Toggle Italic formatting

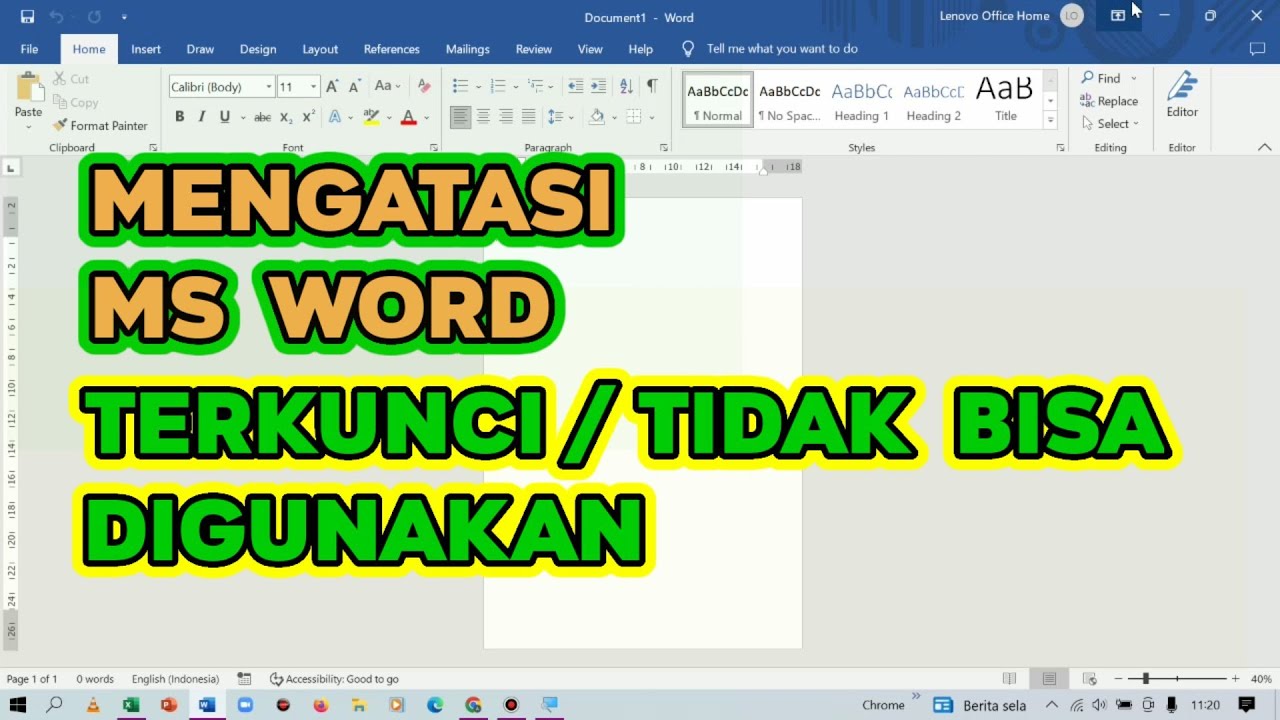click(x=202, y=117)
